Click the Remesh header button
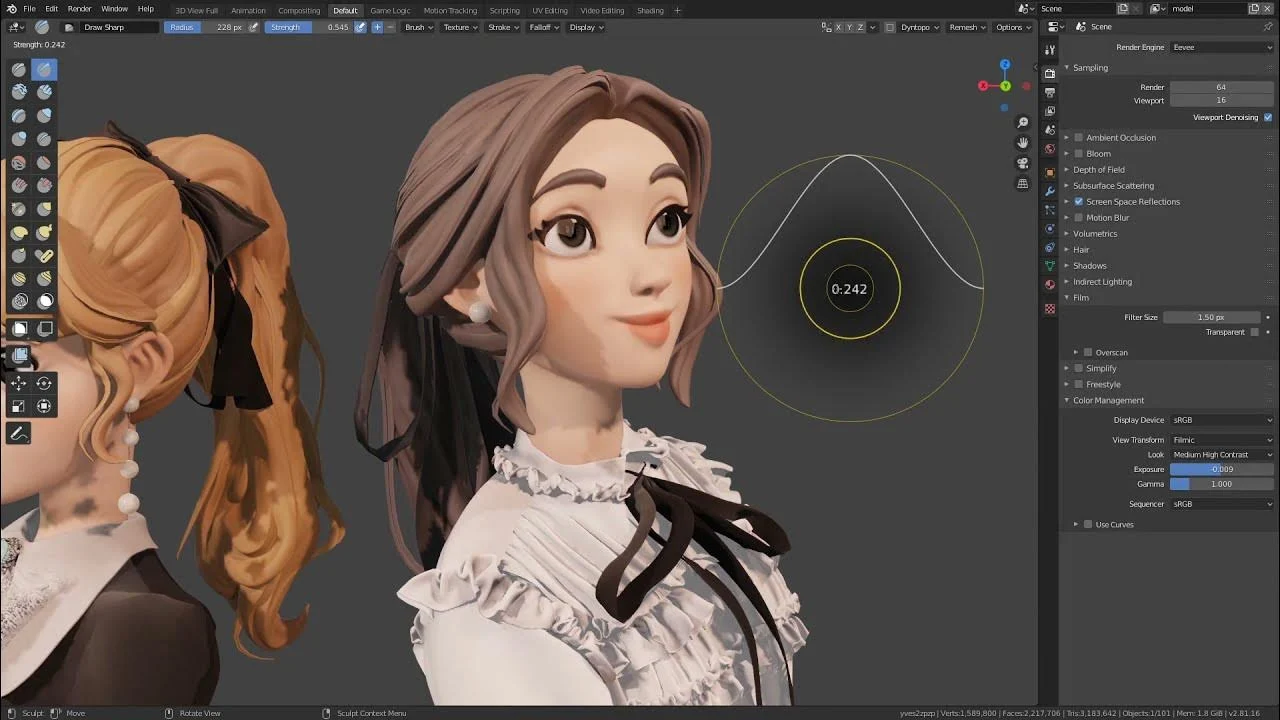The height and width of the screenshot is (720, 1280). point(967,27)
